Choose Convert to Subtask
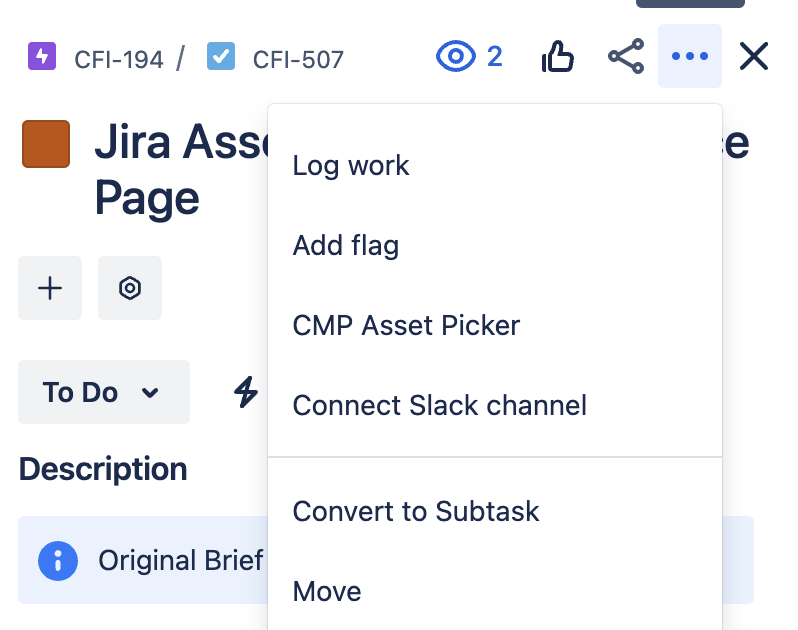798x630 pixels. [x=495, y=511]
